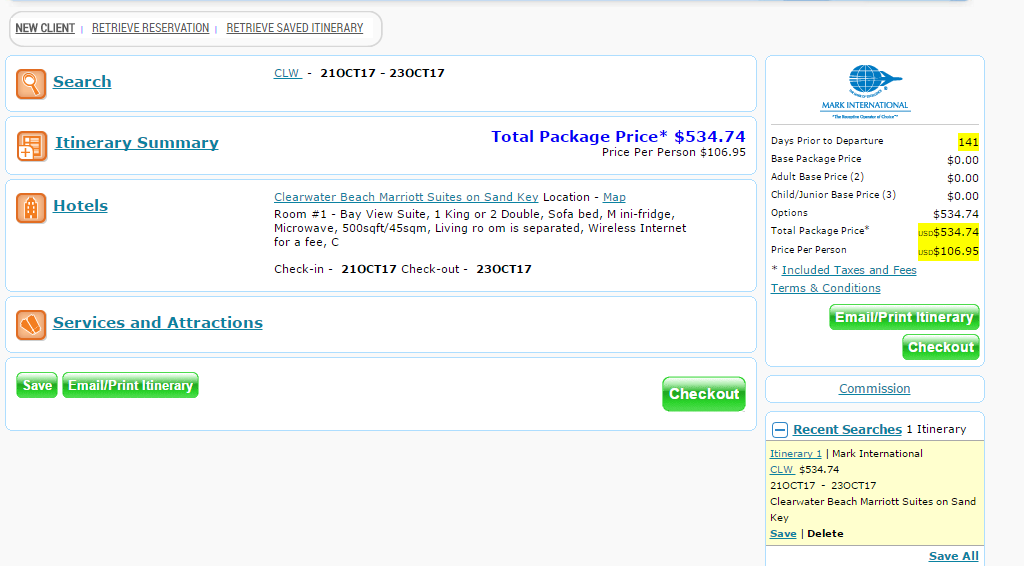Viewport: 1024px width, 566px height.
Task: Click the CLW link in the Search row
Action: 287,73
